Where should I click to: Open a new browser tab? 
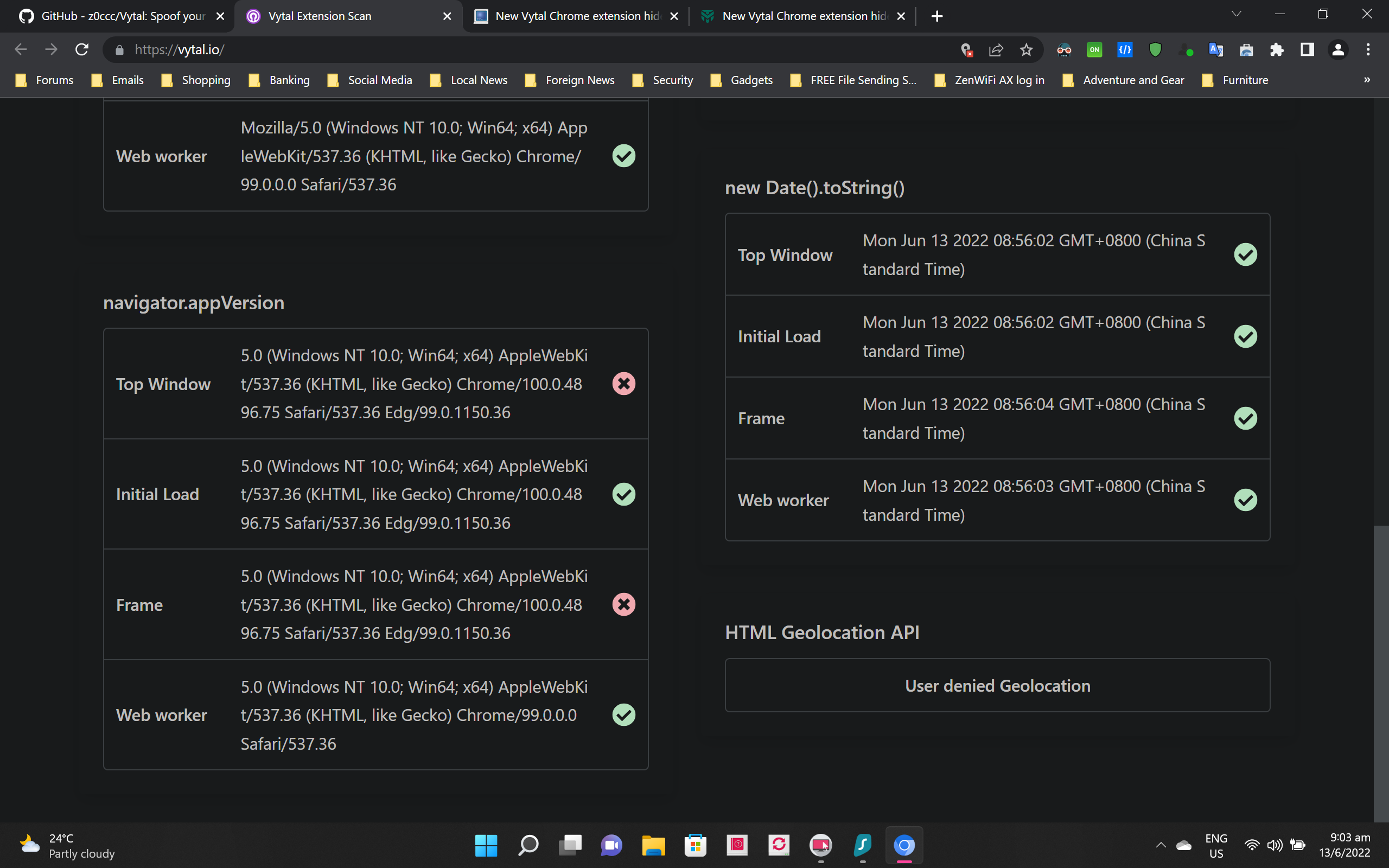pos(936,16)
